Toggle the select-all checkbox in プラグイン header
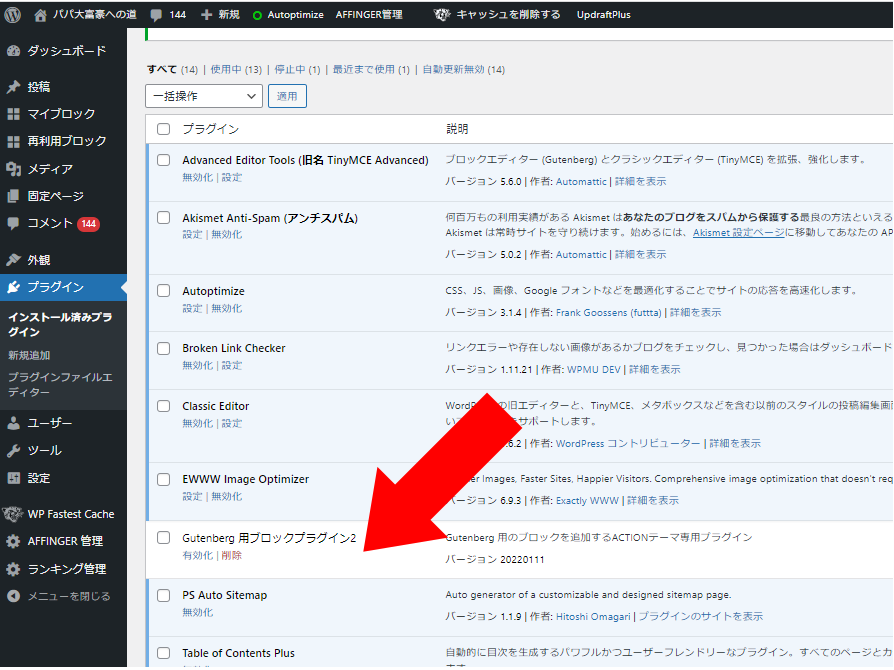This screenshot has height=670, width=894. [x=164, y=129]
